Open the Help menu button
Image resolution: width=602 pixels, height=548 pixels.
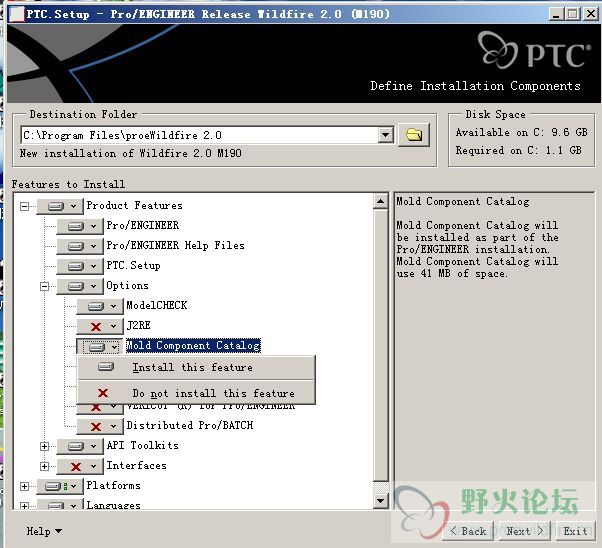[x=44, y=531]
